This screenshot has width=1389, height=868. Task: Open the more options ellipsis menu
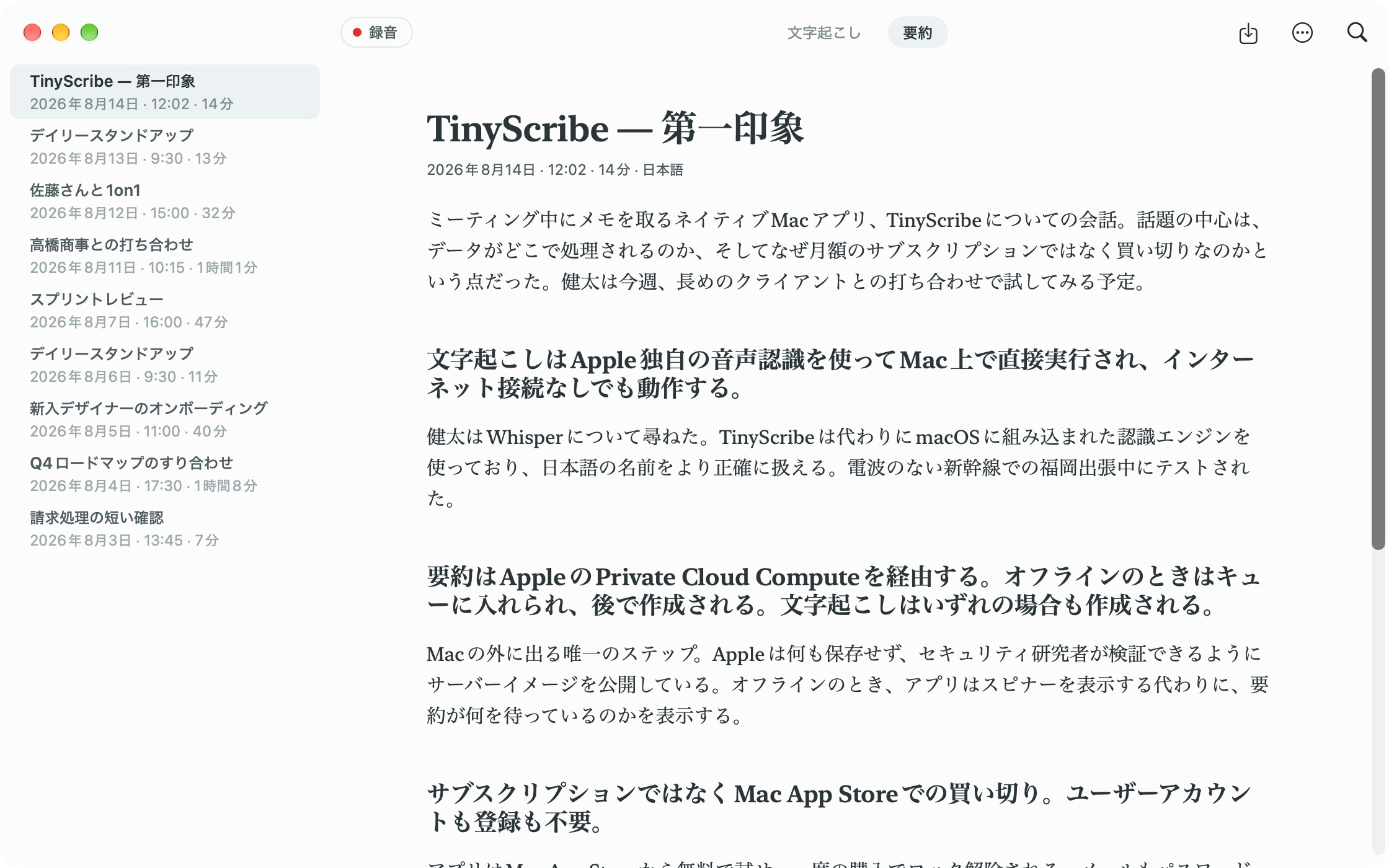coord(1302,32)
